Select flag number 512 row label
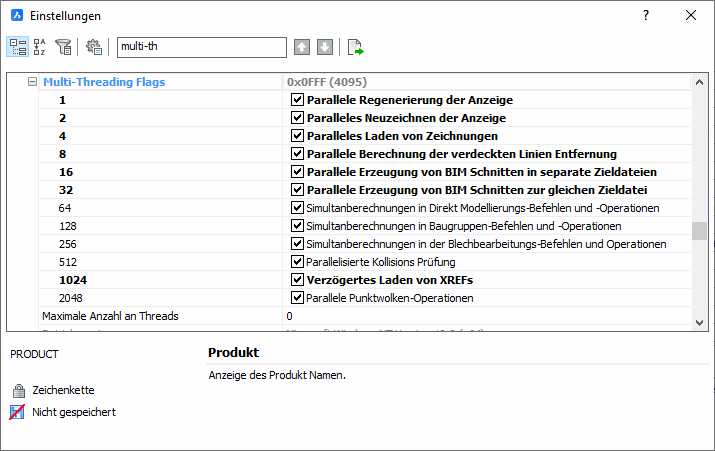 [68, 262]
